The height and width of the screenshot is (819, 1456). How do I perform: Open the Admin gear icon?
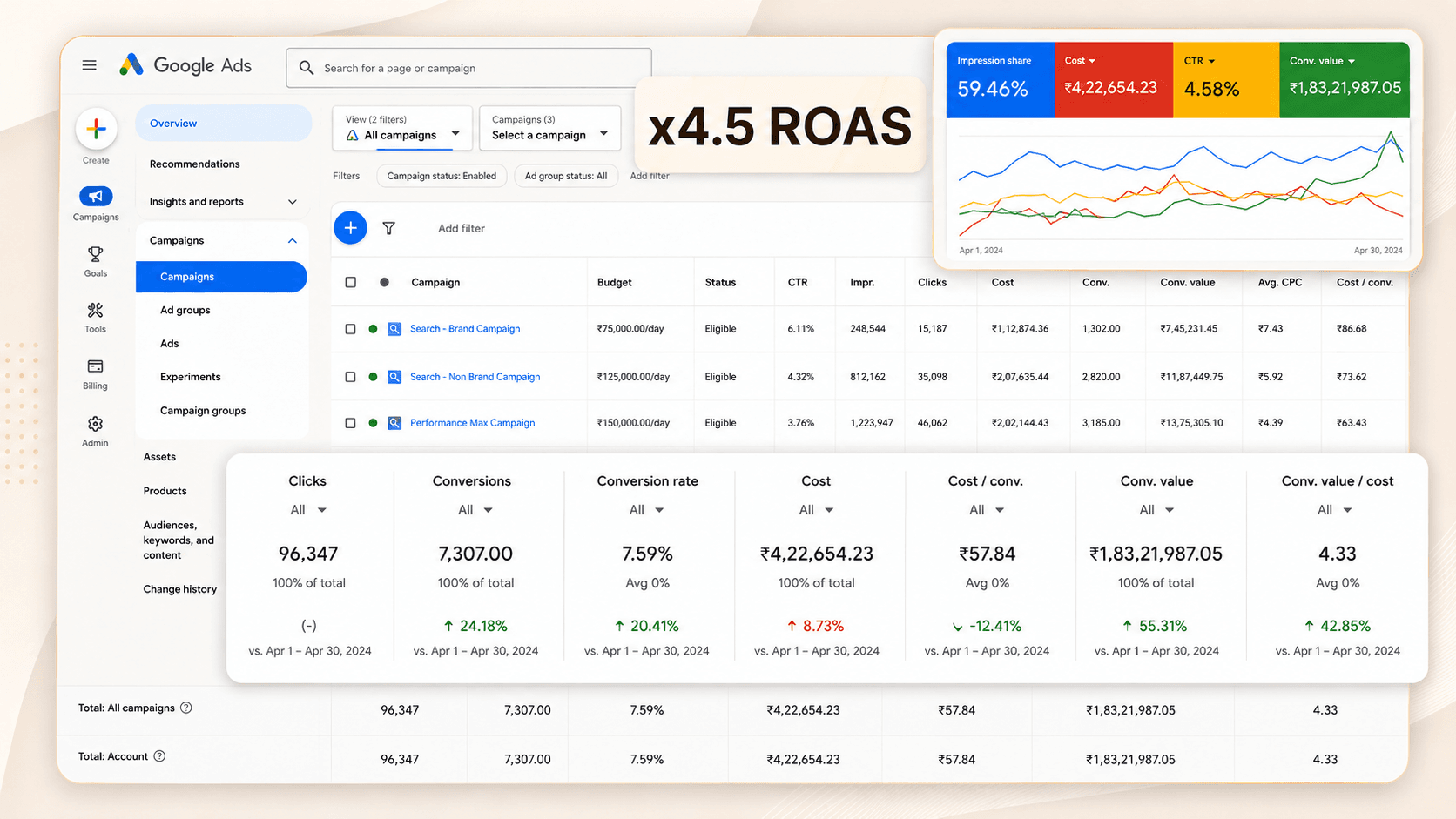95,424
